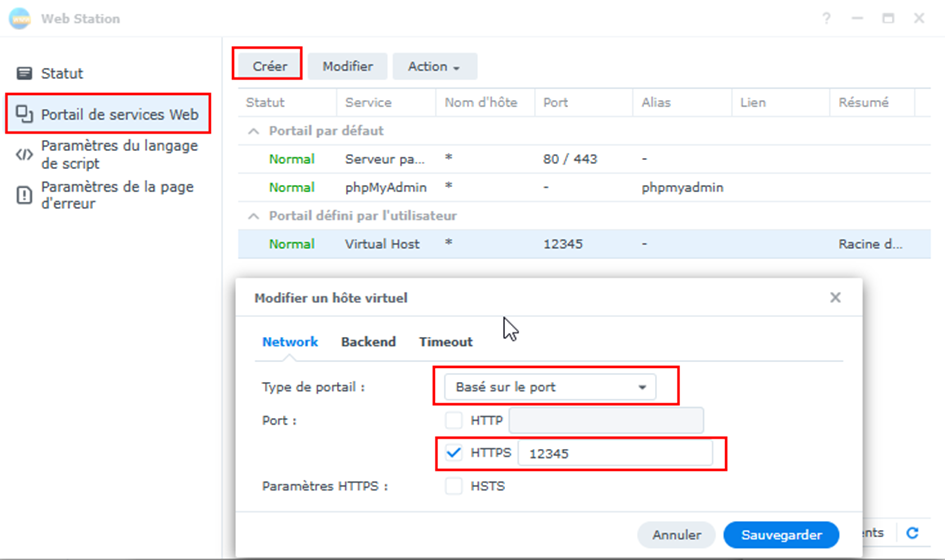This screenshot has width=945, height=560.
Task: Enable the HSTS checkbox
Action: (x=454, y=486)
